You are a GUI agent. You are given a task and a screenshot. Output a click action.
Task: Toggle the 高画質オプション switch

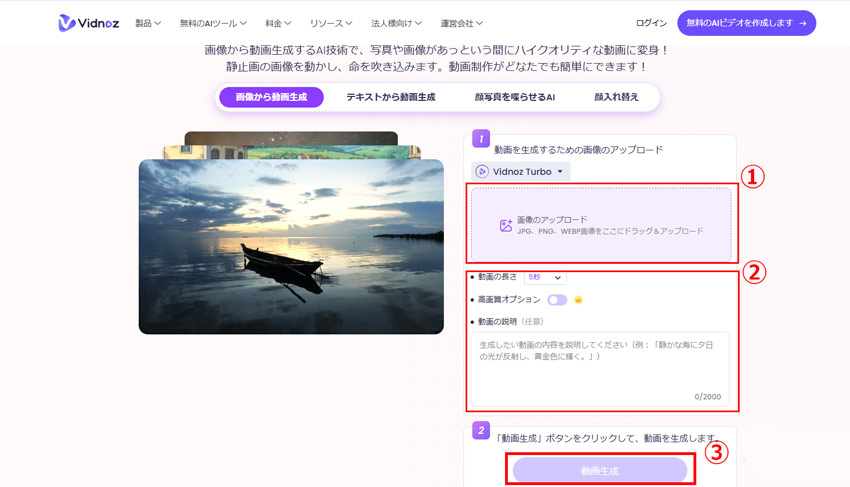click(557, 300)
